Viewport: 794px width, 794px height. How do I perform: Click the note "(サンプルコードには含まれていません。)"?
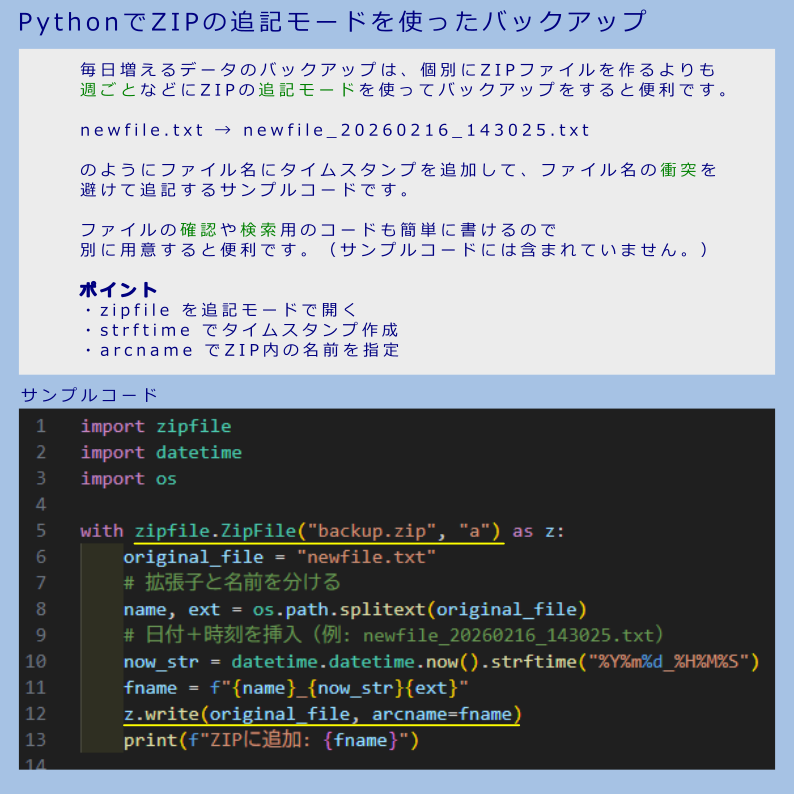[519, 250]
